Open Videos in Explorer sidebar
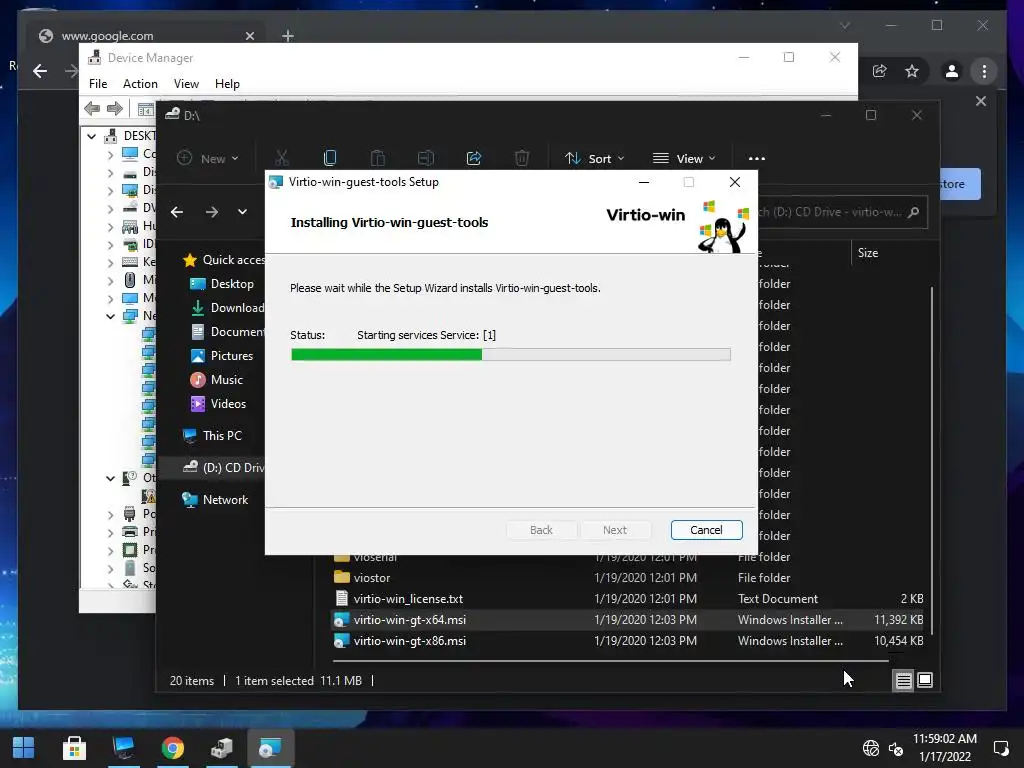 (x=218, y=404)
